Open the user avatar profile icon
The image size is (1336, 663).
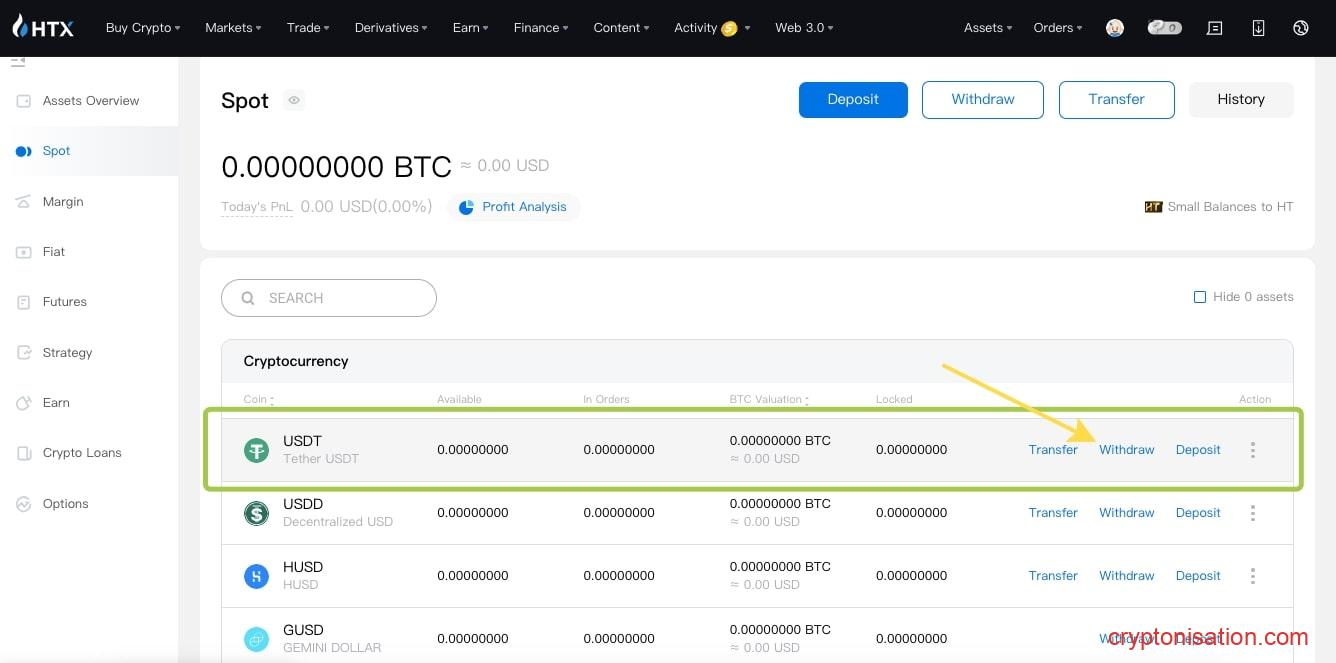tap(1115, 28)
